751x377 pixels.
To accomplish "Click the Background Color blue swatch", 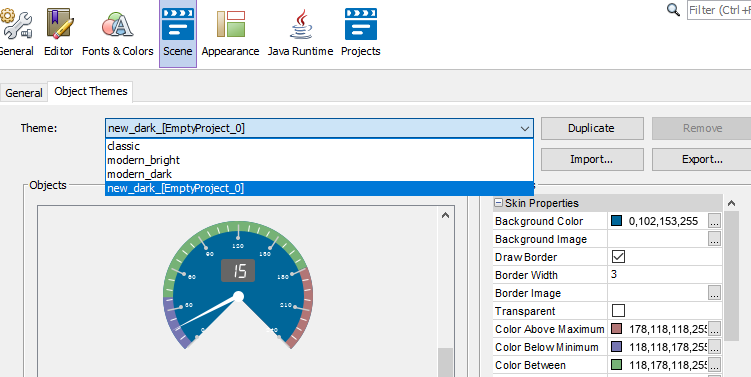I will click(616, 221).
